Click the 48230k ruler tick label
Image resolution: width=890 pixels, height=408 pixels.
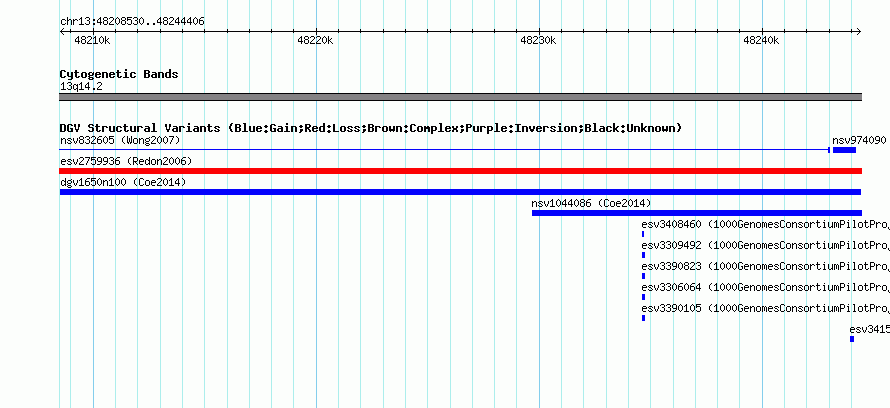(538, 41)
